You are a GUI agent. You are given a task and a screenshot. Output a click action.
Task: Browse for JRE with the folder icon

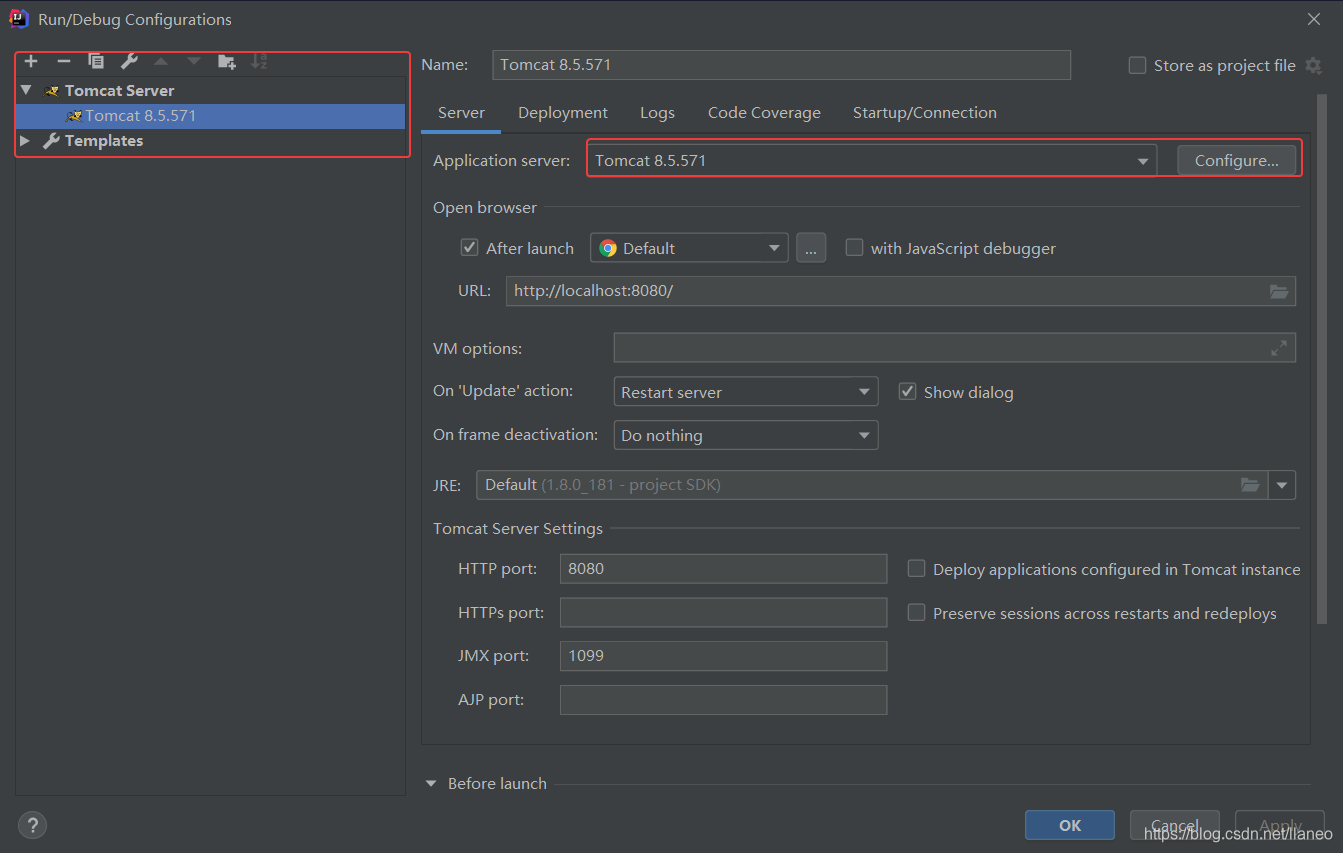(x=1250, y=485)
